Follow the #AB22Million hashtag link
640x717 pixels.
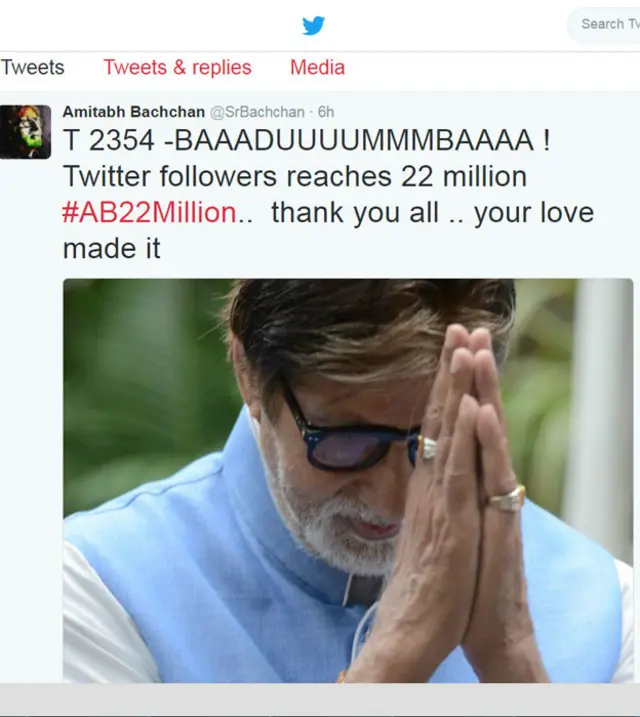[150, 213]
